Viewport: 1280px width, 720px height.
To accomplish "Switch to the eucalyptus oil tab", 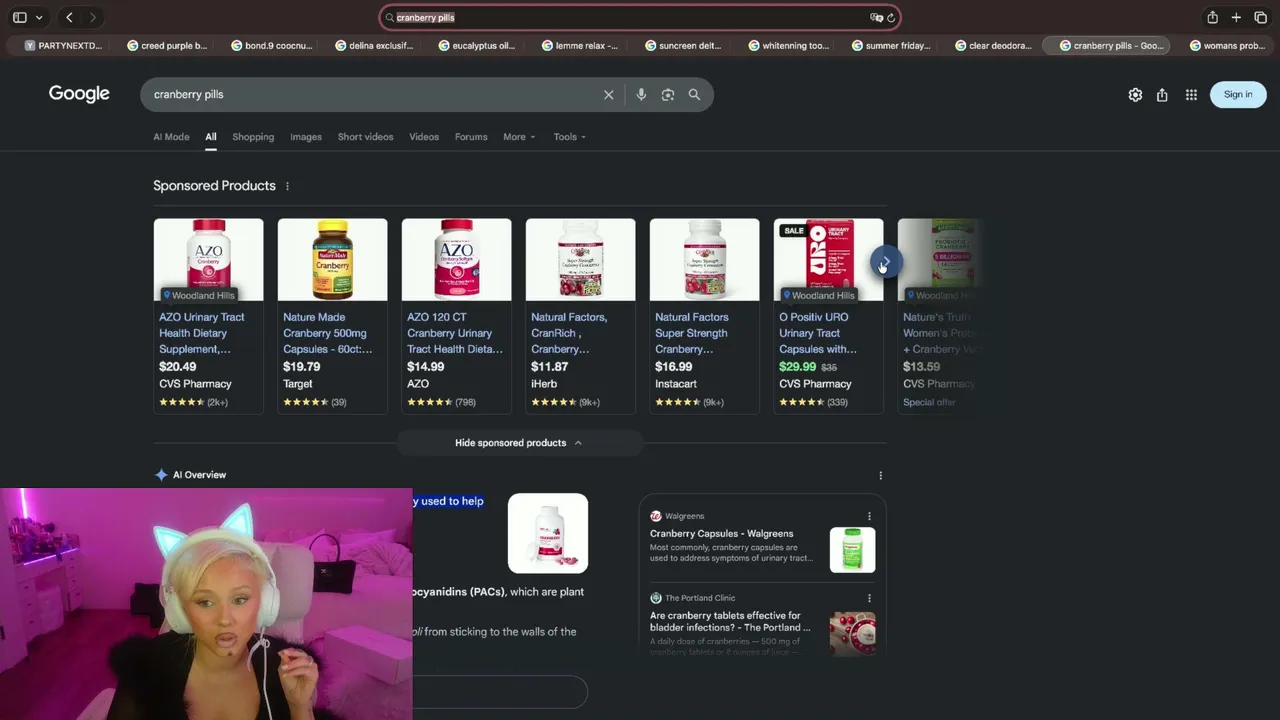I will [477, 45].
